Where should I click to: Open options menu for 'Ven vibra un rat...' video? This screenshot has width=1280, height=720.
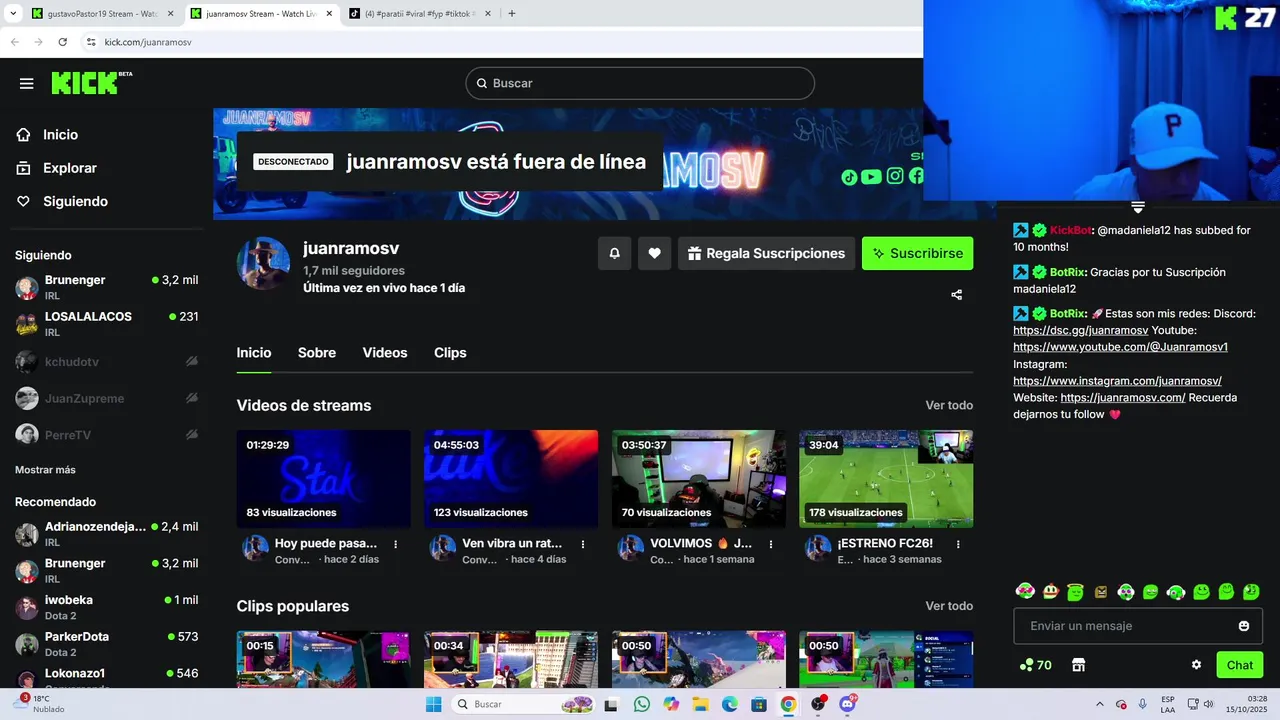[x=583, y=544]
